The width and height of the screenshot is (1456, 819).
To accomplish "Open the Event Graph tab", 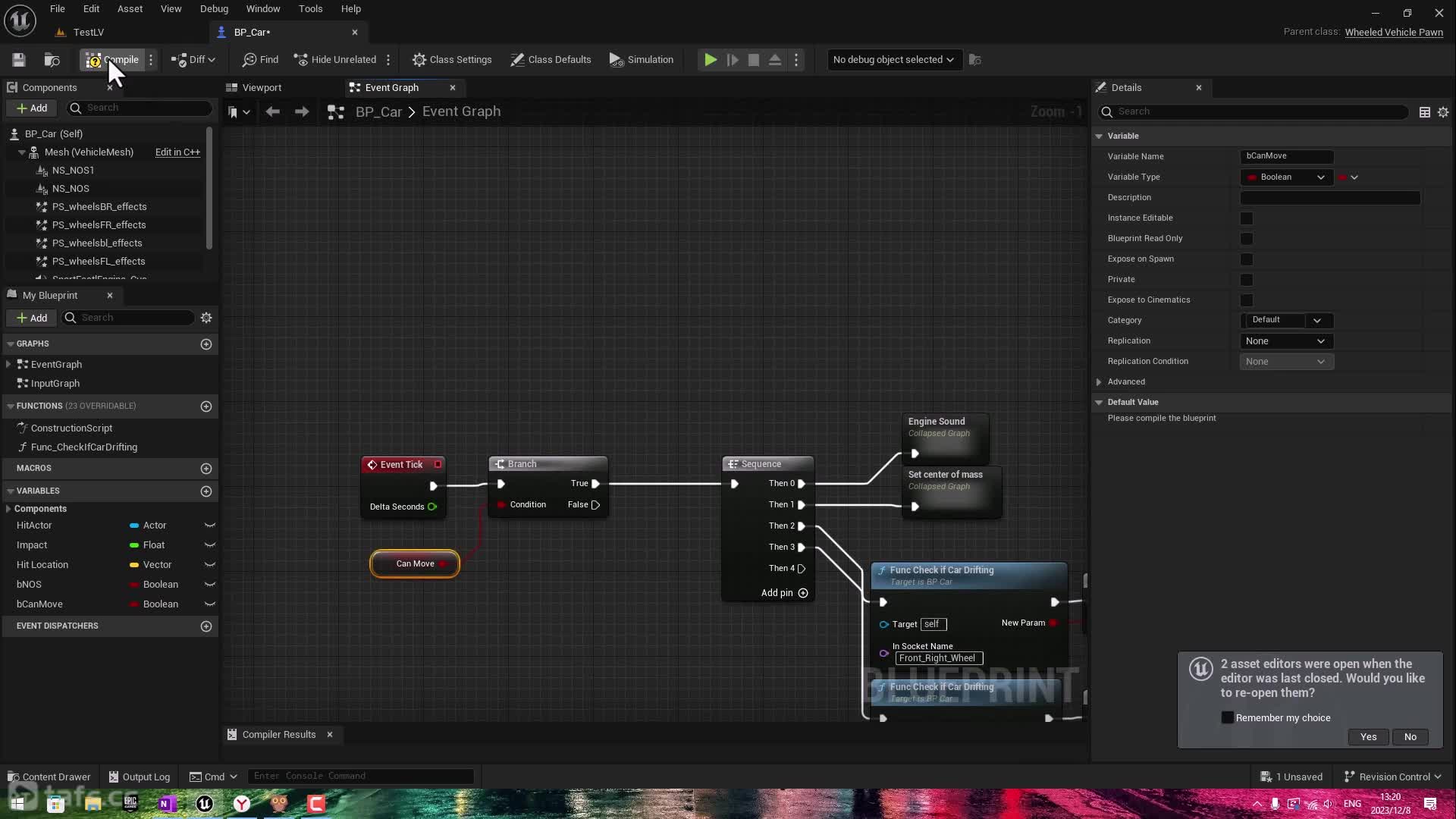I will (x=391, y=87).
